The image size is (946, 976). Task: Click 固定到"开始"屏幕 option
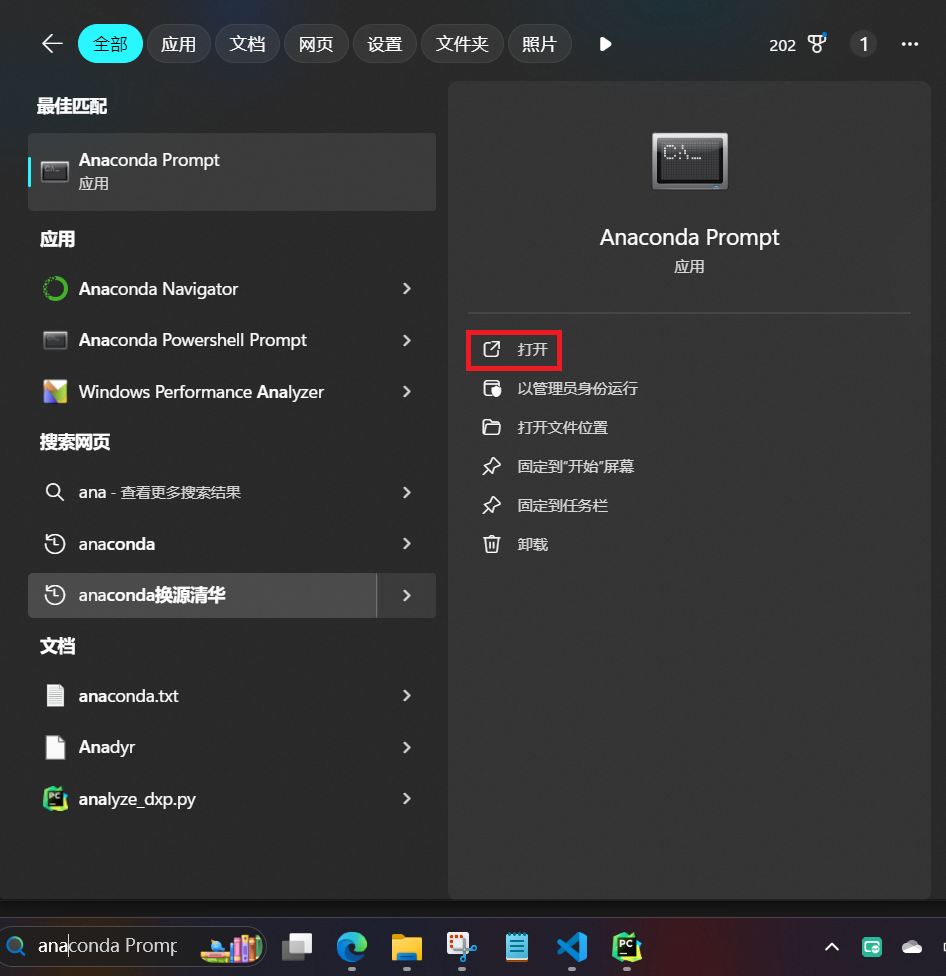558,466
